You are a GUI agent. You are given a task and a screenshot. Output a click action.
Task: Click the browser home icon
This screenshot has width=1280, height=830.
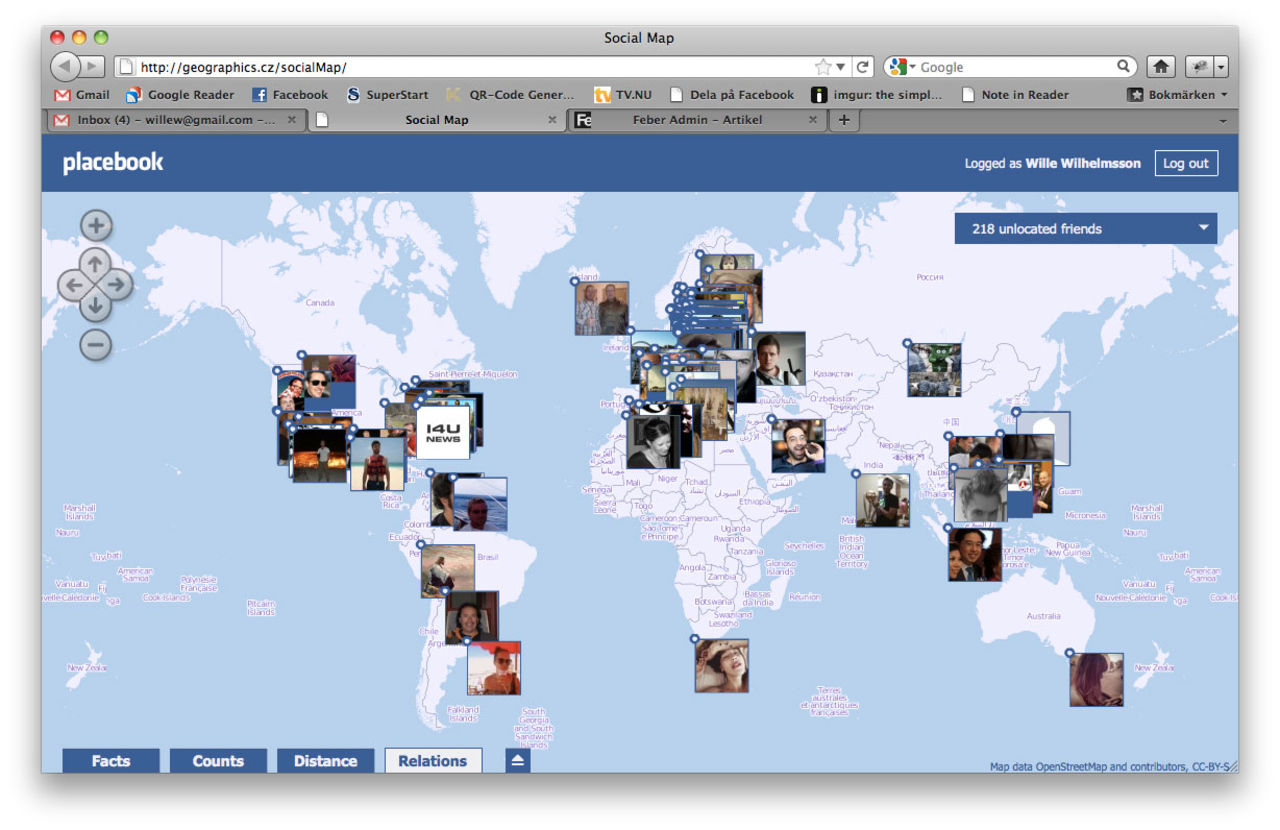pos(1160,67)
